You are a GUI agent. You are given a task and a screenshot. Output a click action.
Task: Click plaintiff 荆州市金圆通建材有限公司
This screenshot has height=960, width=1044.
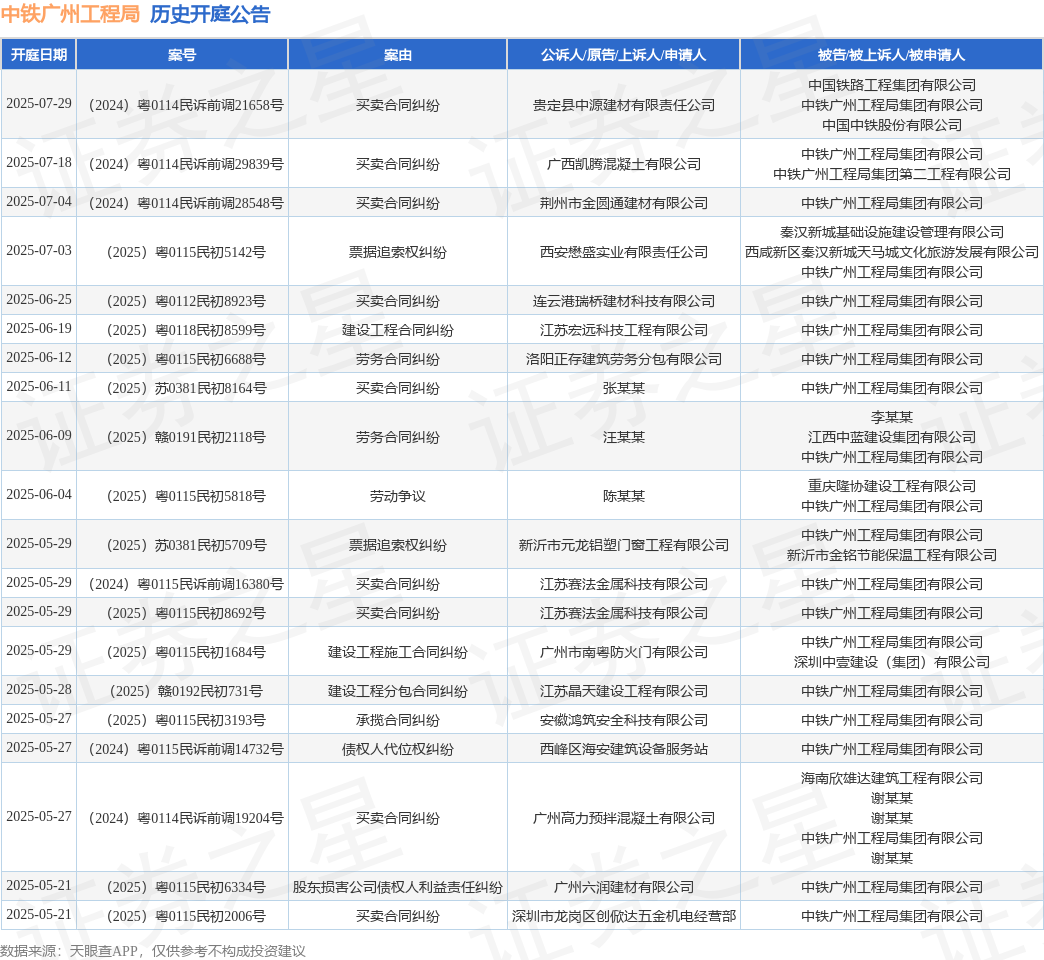623,203
